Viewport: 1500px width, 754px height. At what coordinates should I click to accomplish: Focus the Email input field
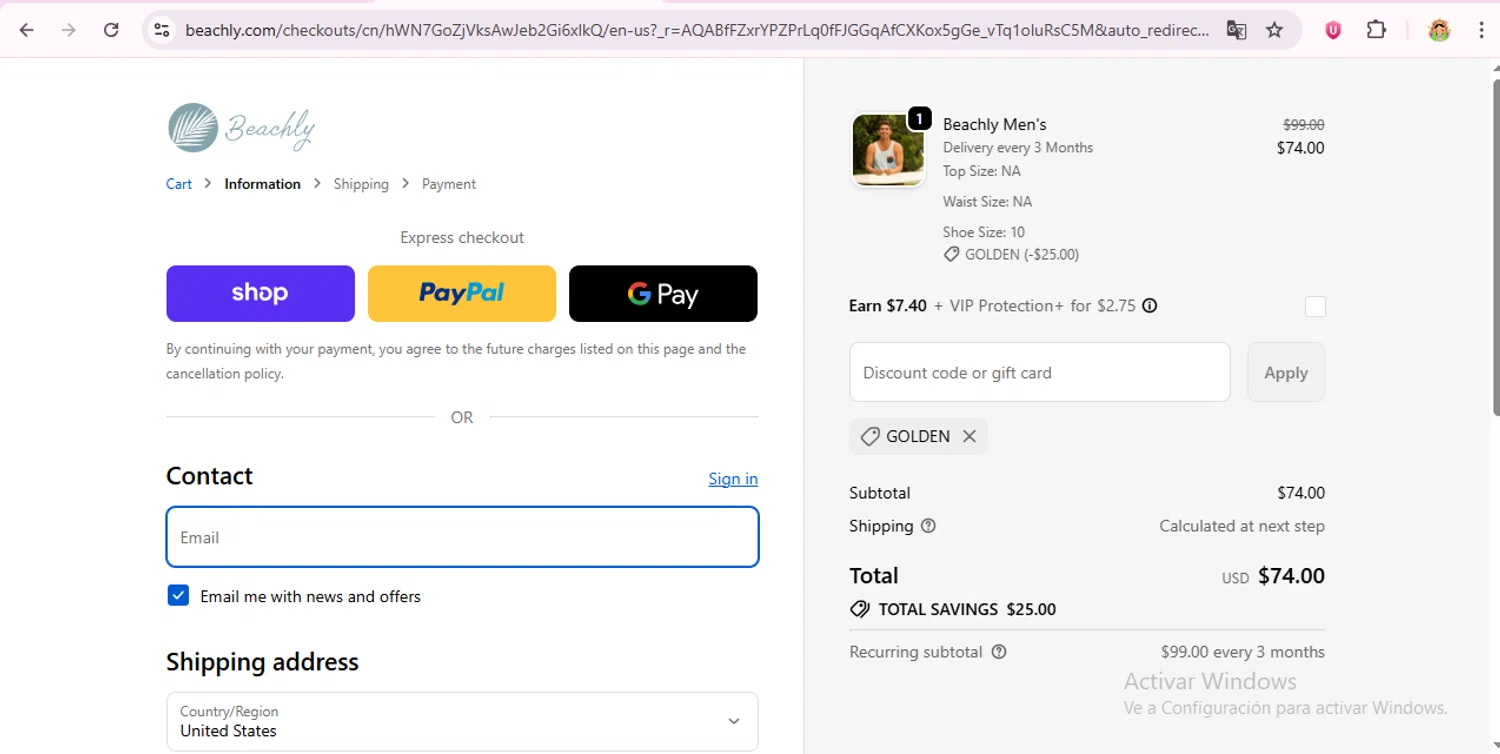coord(462,537)
